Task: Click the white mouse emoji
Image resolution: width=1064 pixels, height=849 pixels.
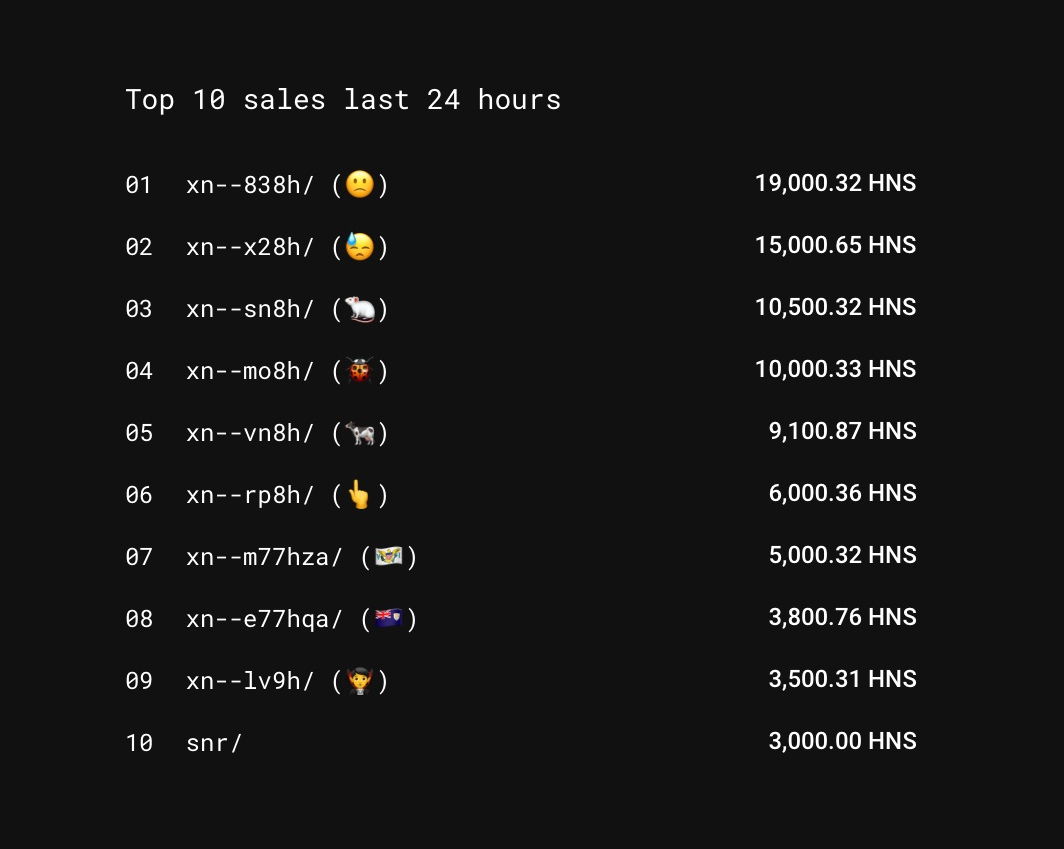Action: point(360,309)
